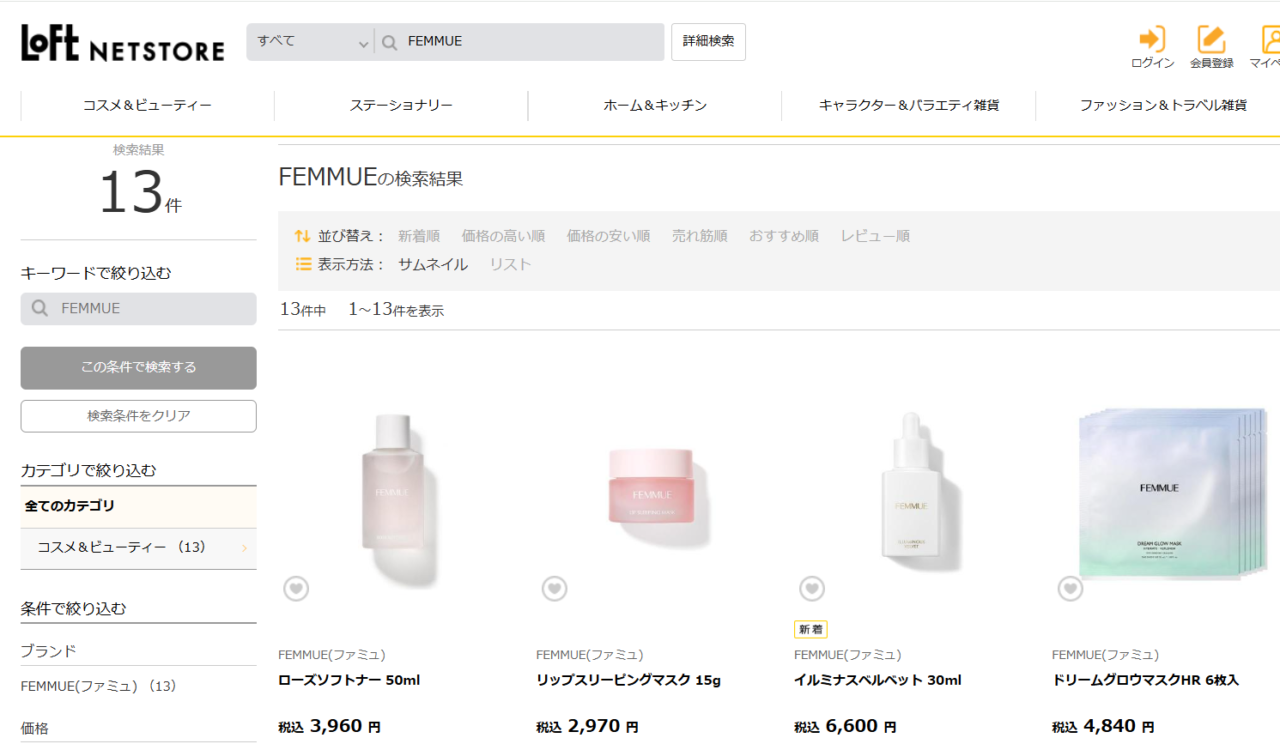Open the キャラクター&バラエティ雑貨 menu
This screenshot has height=744, width=1280.
908,105
